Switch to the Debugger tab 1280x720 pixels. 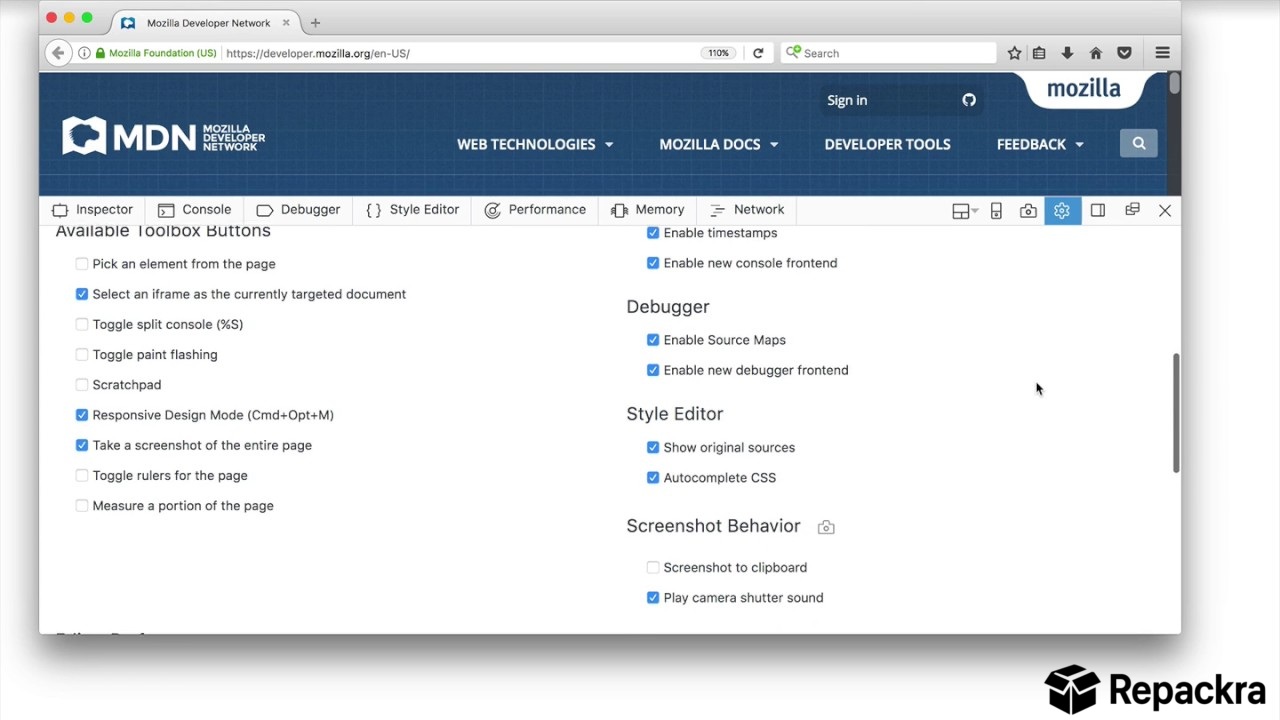click(299, 210)
